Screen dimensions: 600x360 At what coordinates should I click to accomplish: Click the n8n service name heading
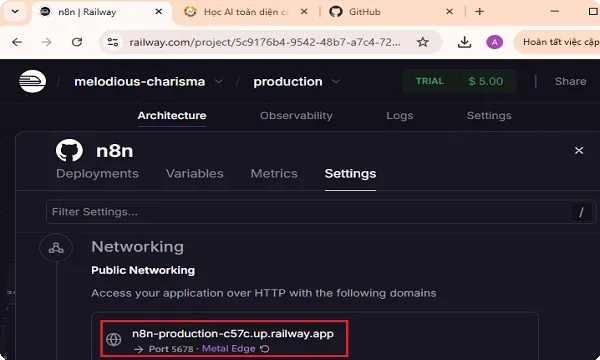pyautogui.click(x=114, y=151)
